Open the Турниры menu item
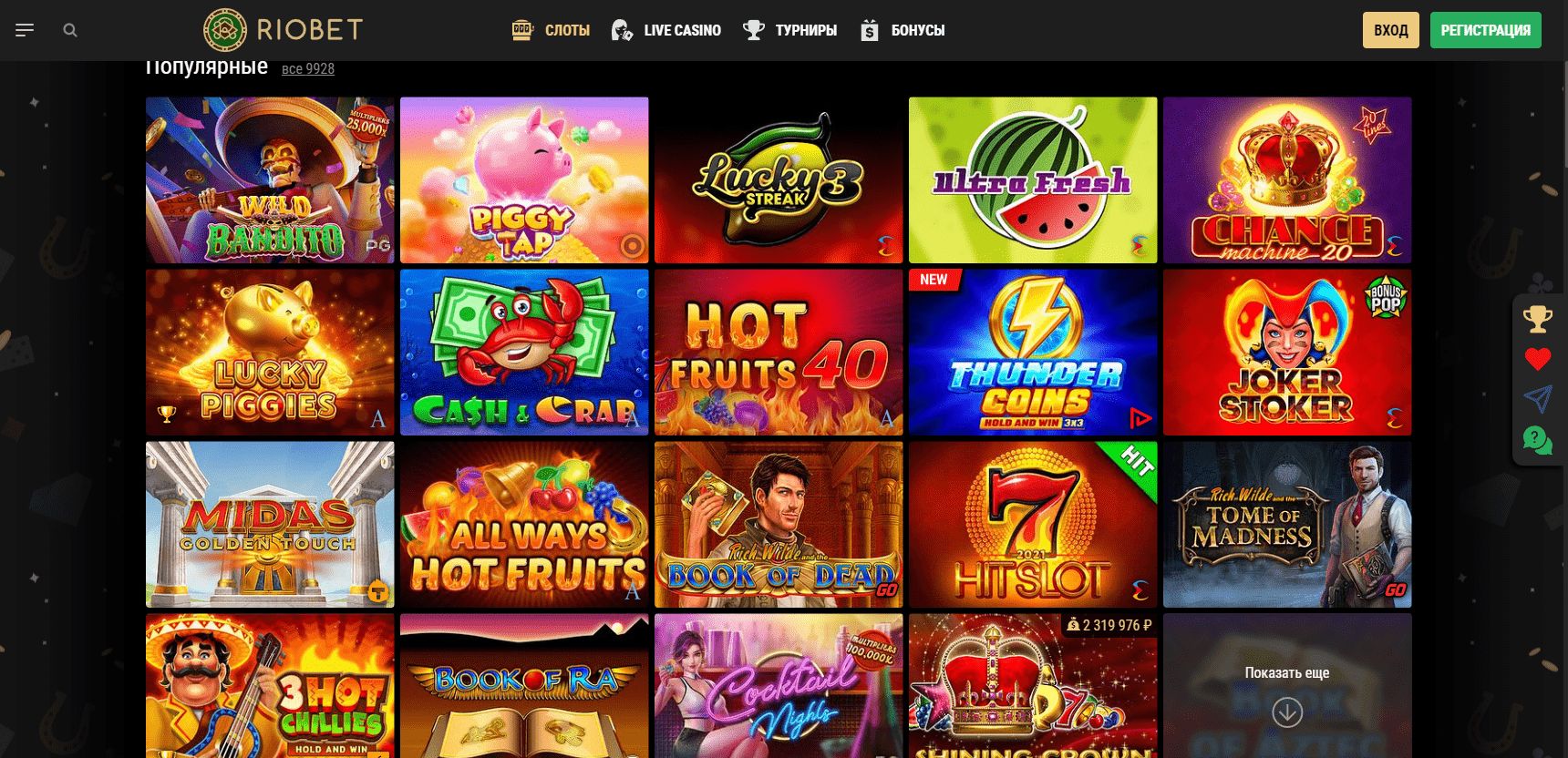The image size is (1568, 758). 789,30
